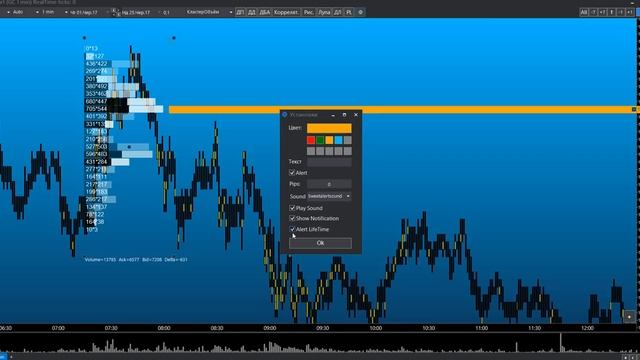The image size is (640, 360).
Task: Close the settings dialog
Action: 356,115
